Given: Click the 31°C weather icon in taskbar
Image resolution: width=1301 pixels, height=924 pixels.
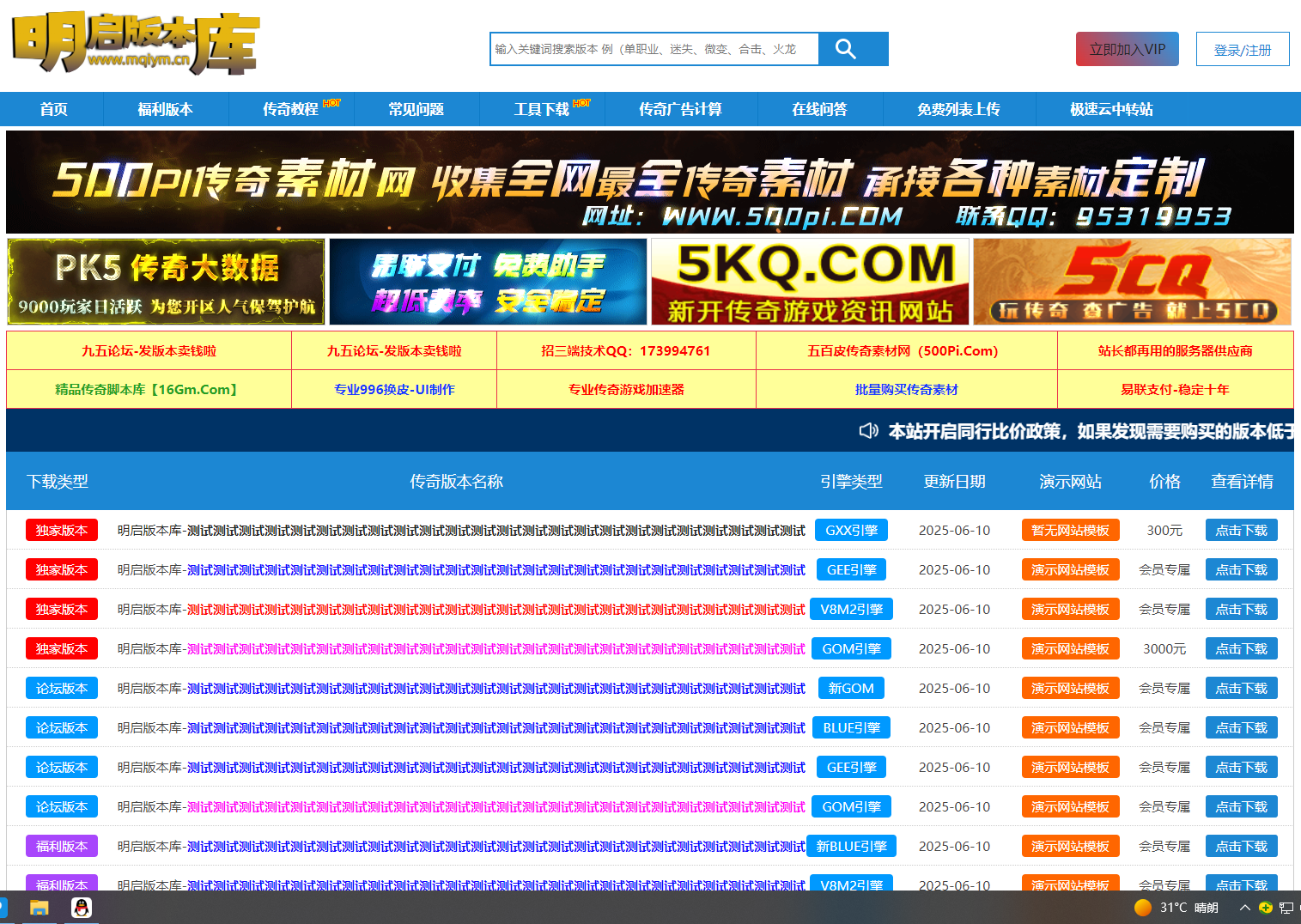Looking at the screenshot, I should click(x=1142, y=908).
